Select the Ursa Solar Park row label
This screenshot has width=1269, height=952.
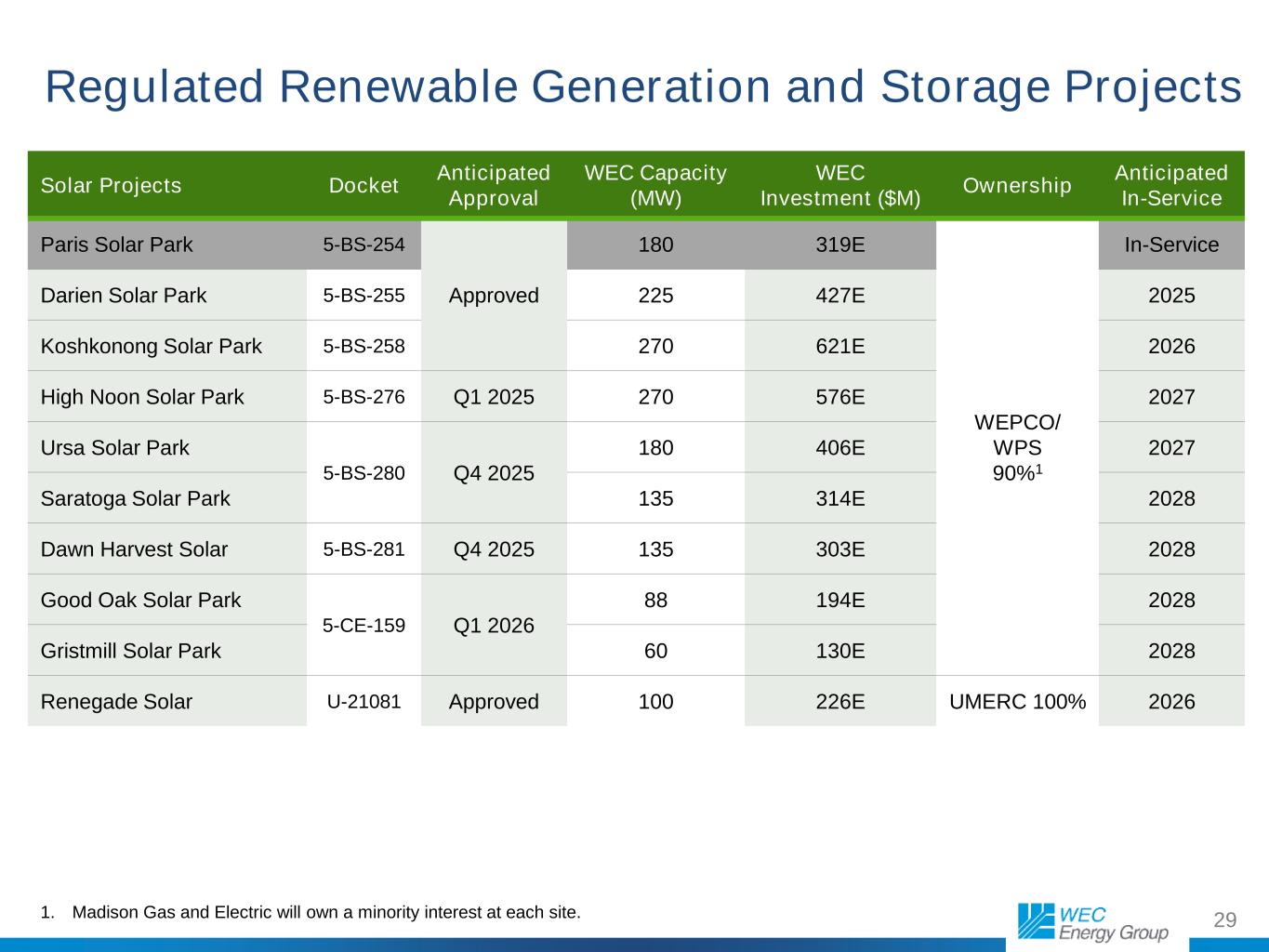pyautogui.click(x=115, y=448)
